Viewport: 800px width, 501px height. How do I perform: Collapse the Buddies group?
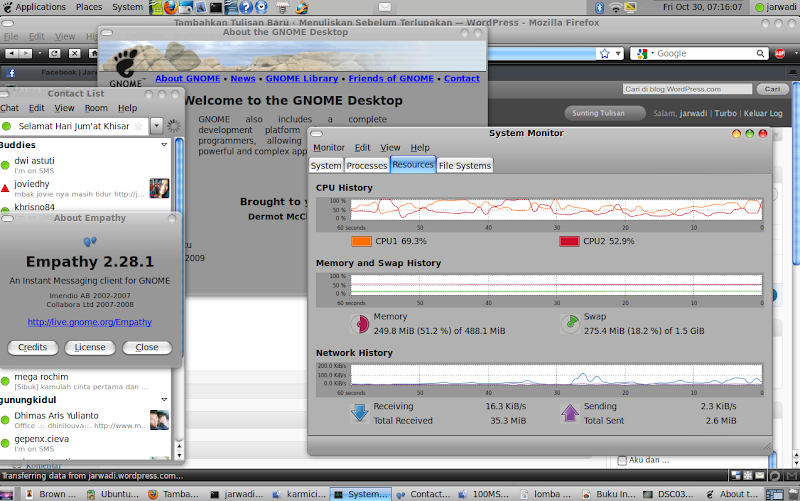[164, 145]
